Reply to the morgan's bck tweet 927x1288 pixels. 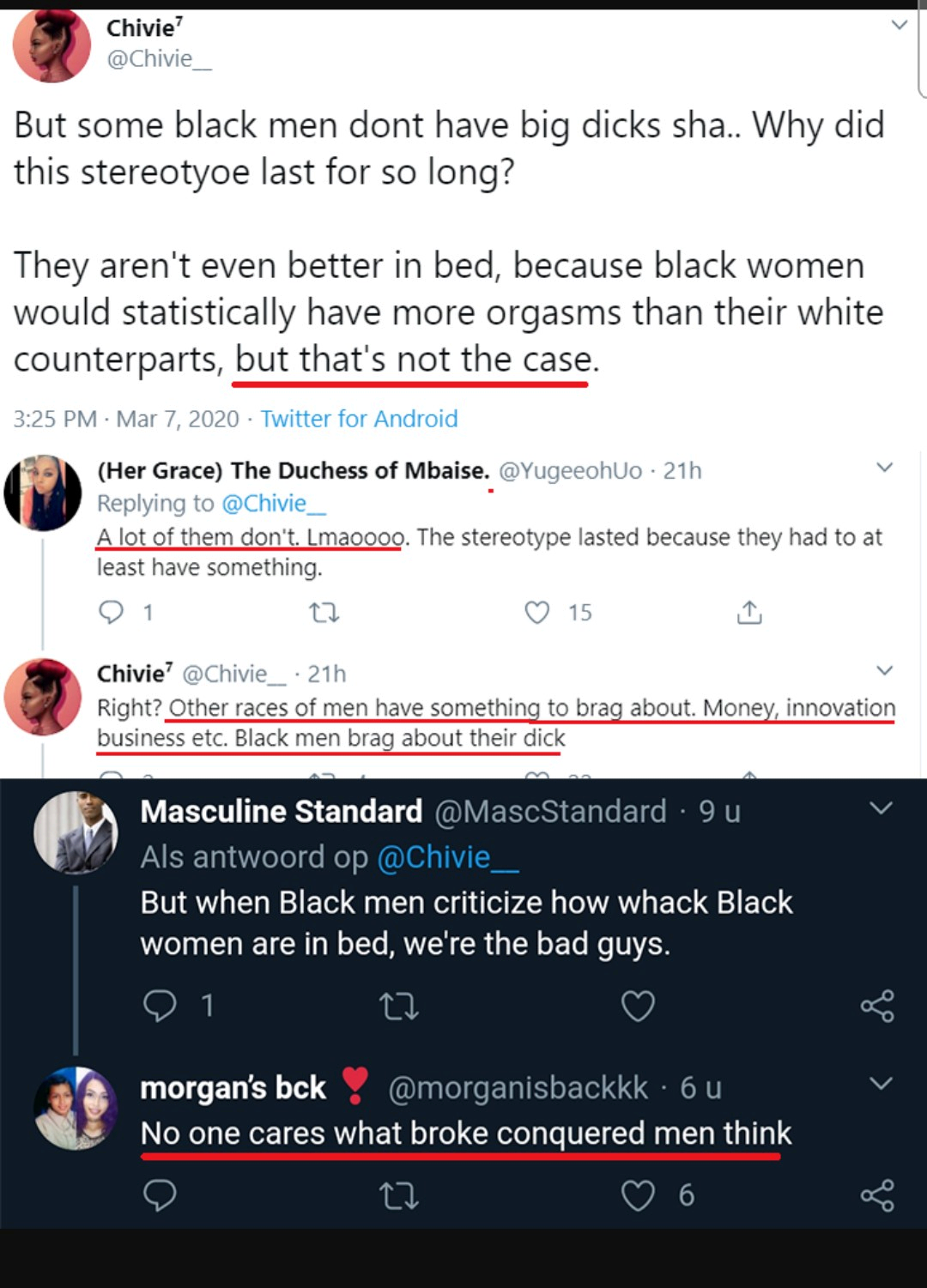click(x=160, y=1194)
